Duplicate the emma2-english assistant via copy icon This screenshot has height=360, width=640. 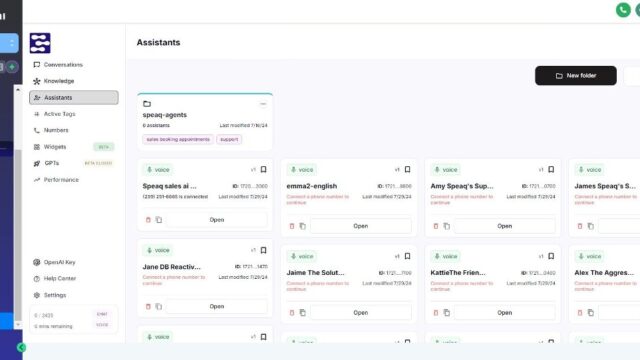pos(302,226)
